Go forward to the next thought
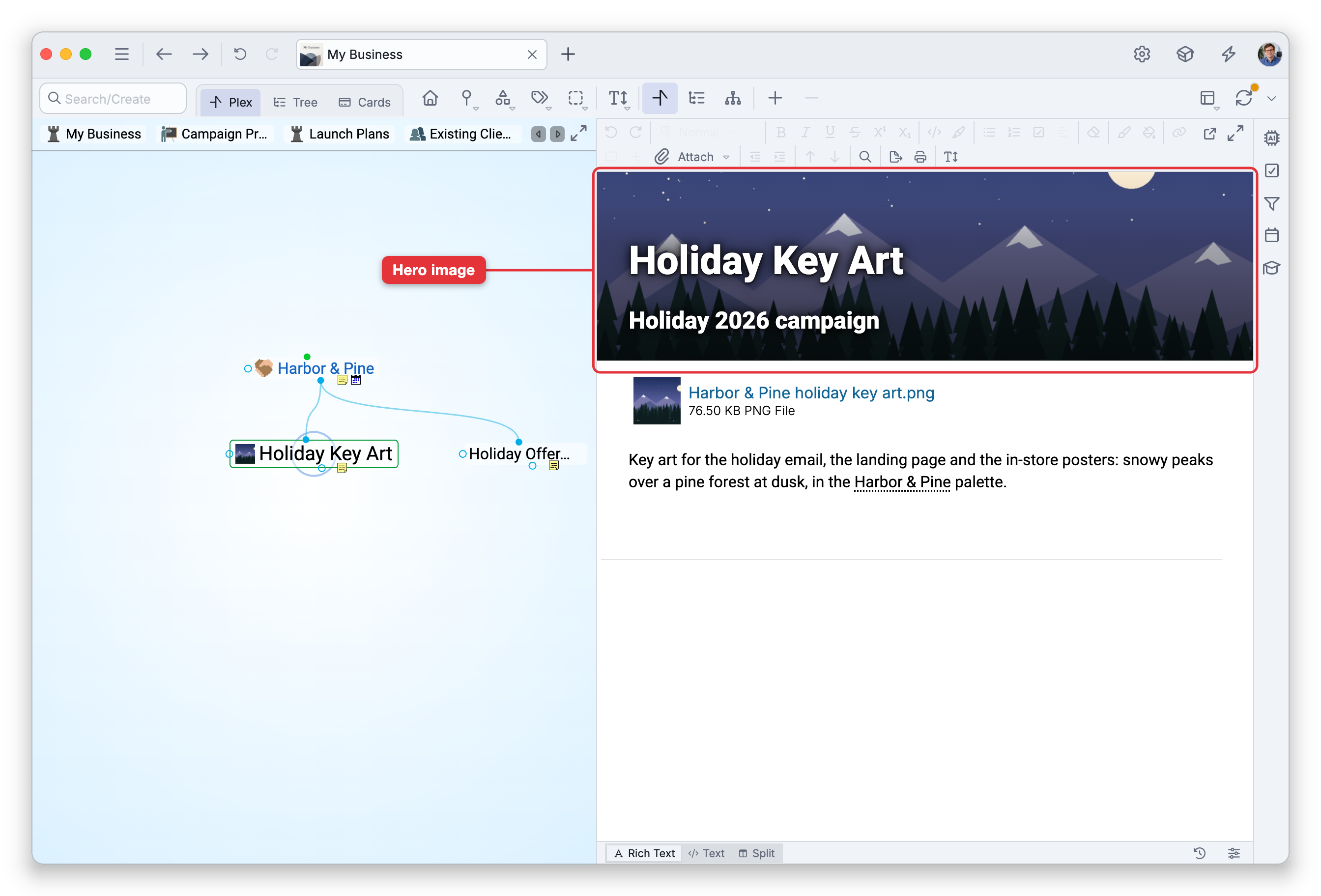This screenshot has height=896, width=1321. [200, 54]
